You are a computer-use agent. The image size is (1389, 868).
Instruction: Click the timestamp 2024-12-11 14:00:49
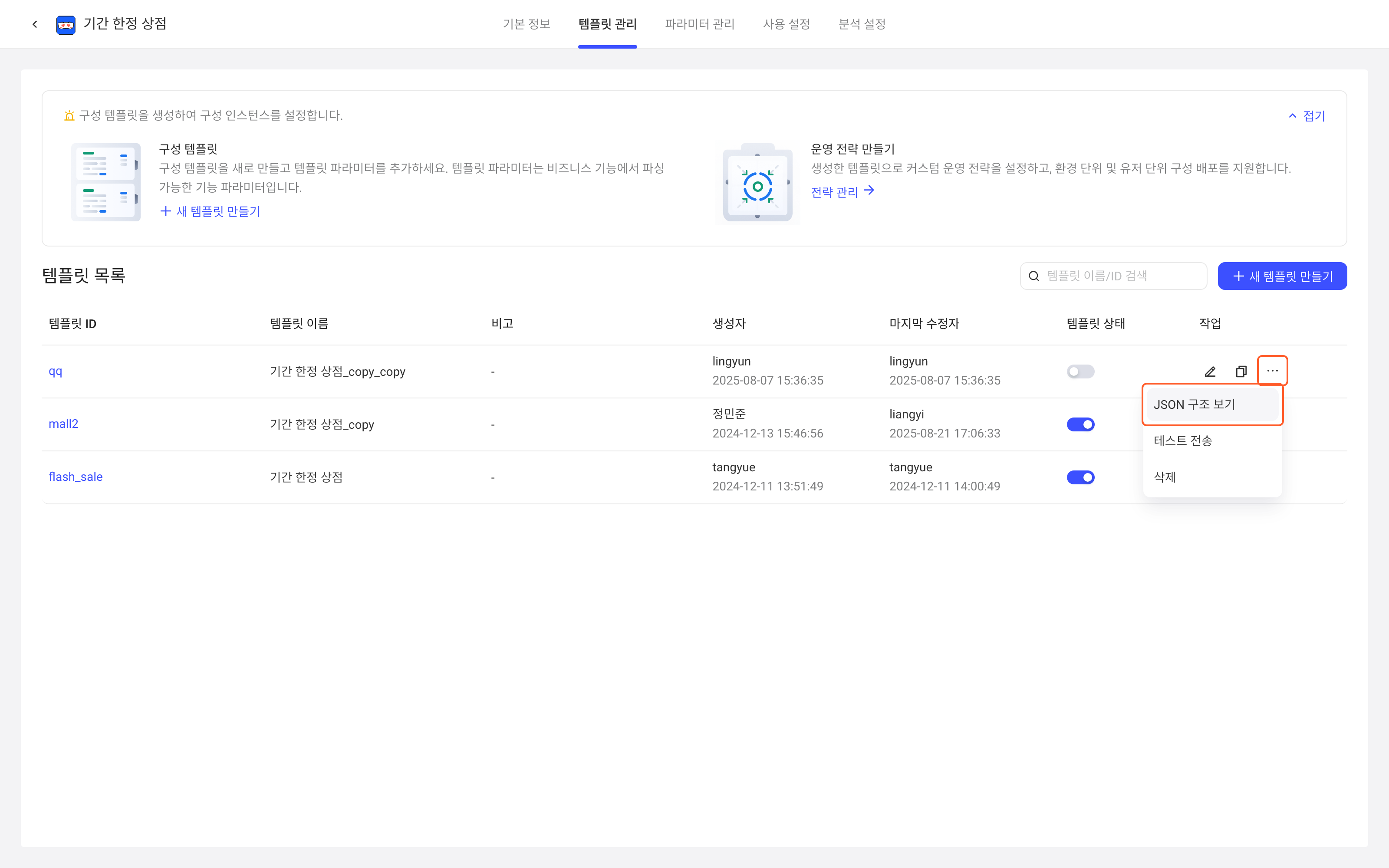click(944, 486)
